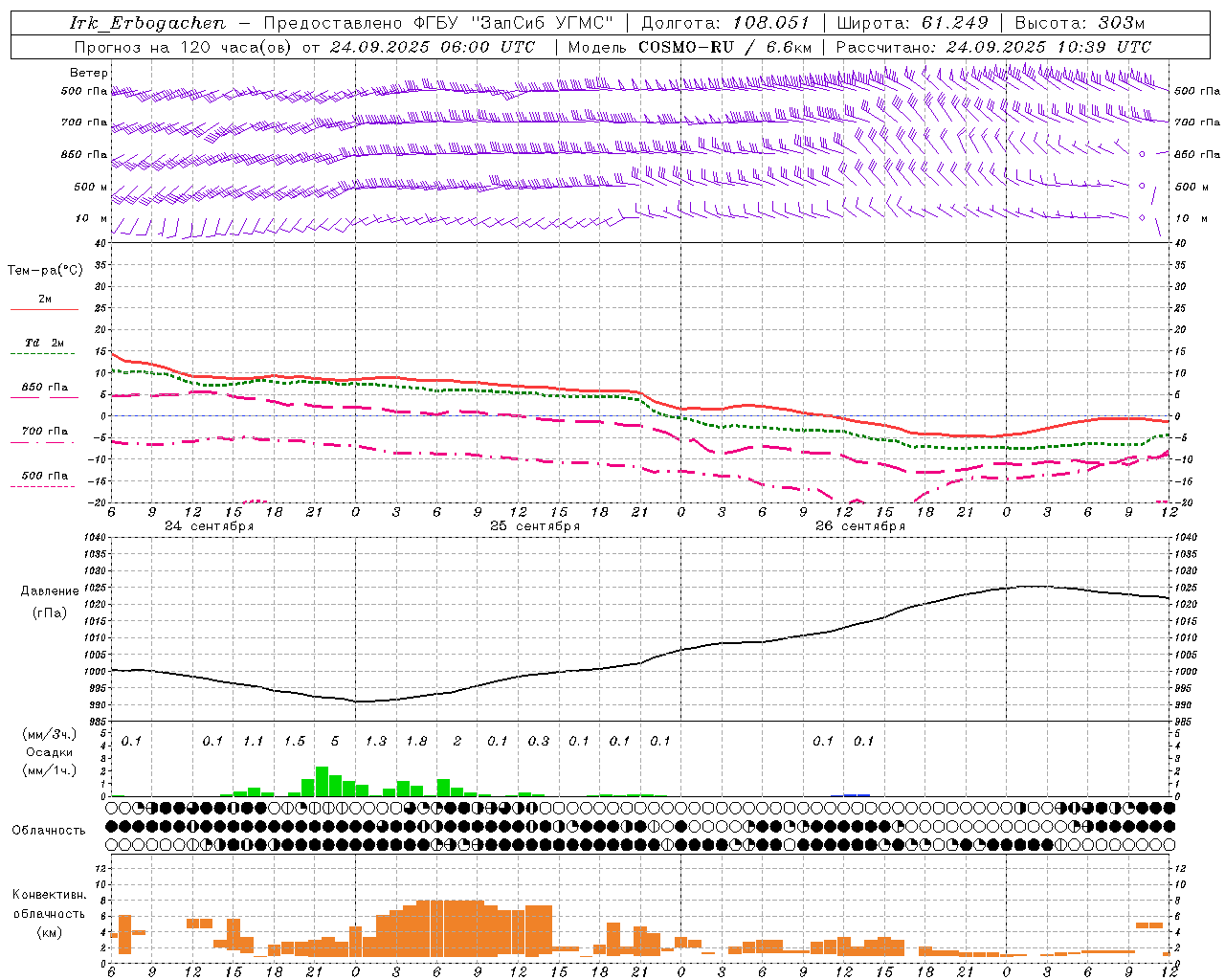Click the 3-hour precipitation value 1.5

click(294, 742)
